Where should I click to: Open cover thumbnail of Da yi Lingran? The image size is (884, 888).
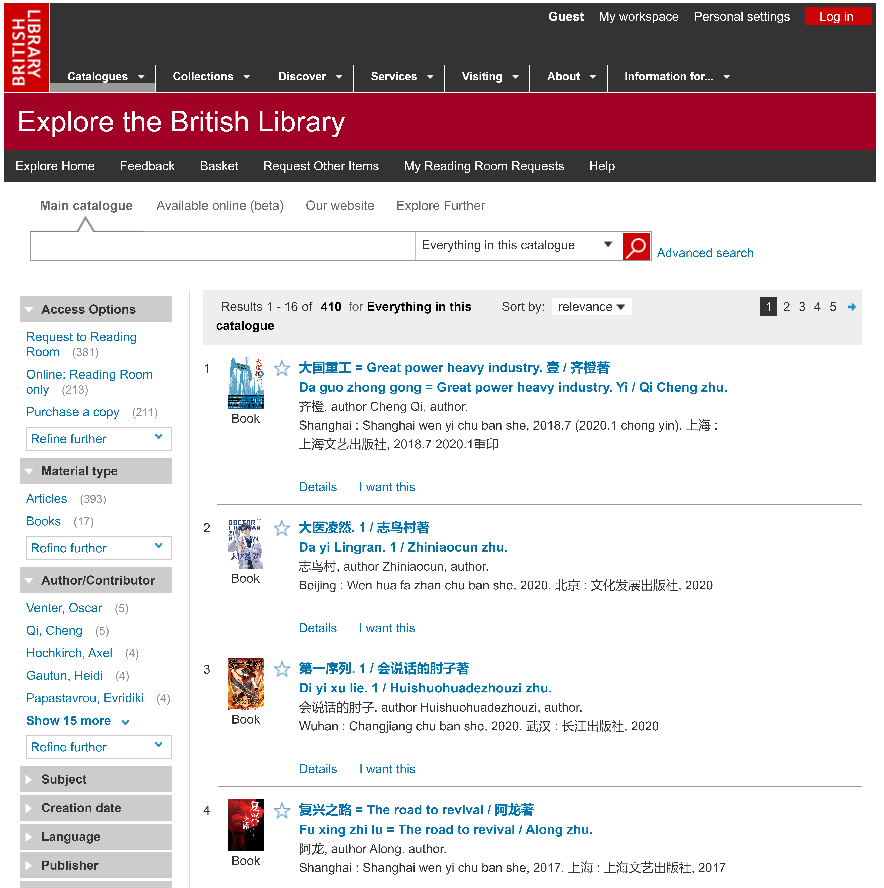pos(246,544)
